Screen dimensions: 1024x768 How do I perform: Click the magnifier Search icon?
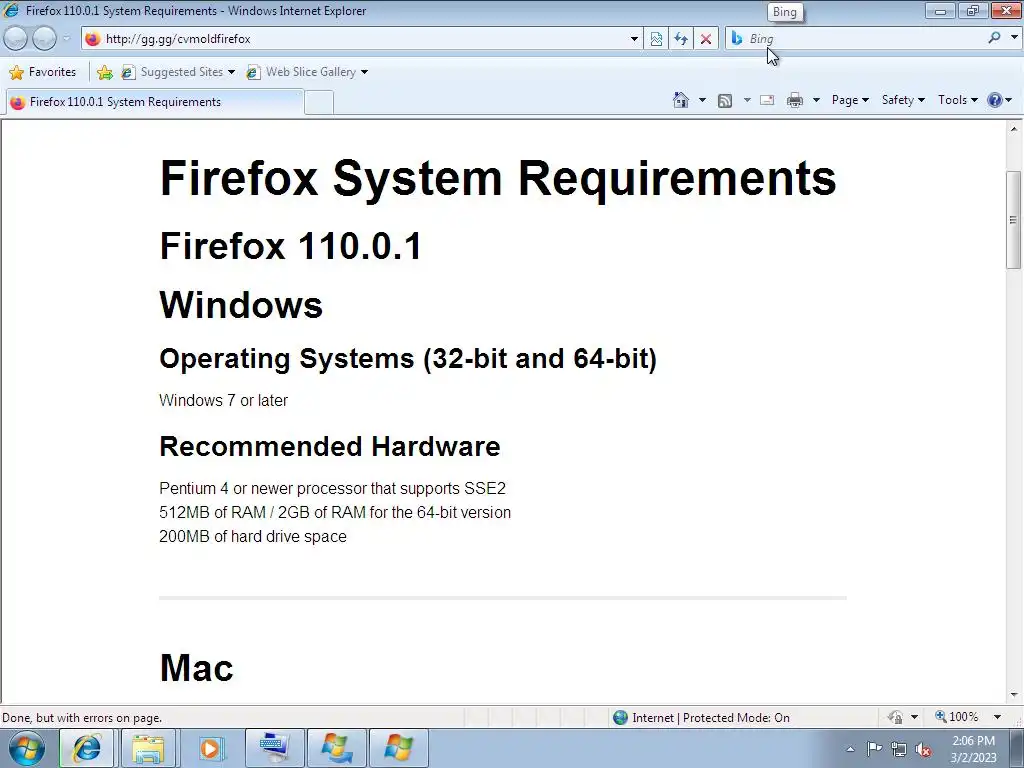coord(994,38)
